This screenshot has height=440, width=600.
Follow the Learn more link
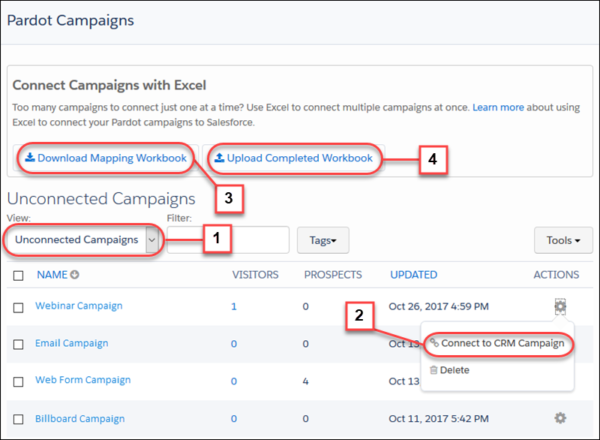(x=498, y=108)
